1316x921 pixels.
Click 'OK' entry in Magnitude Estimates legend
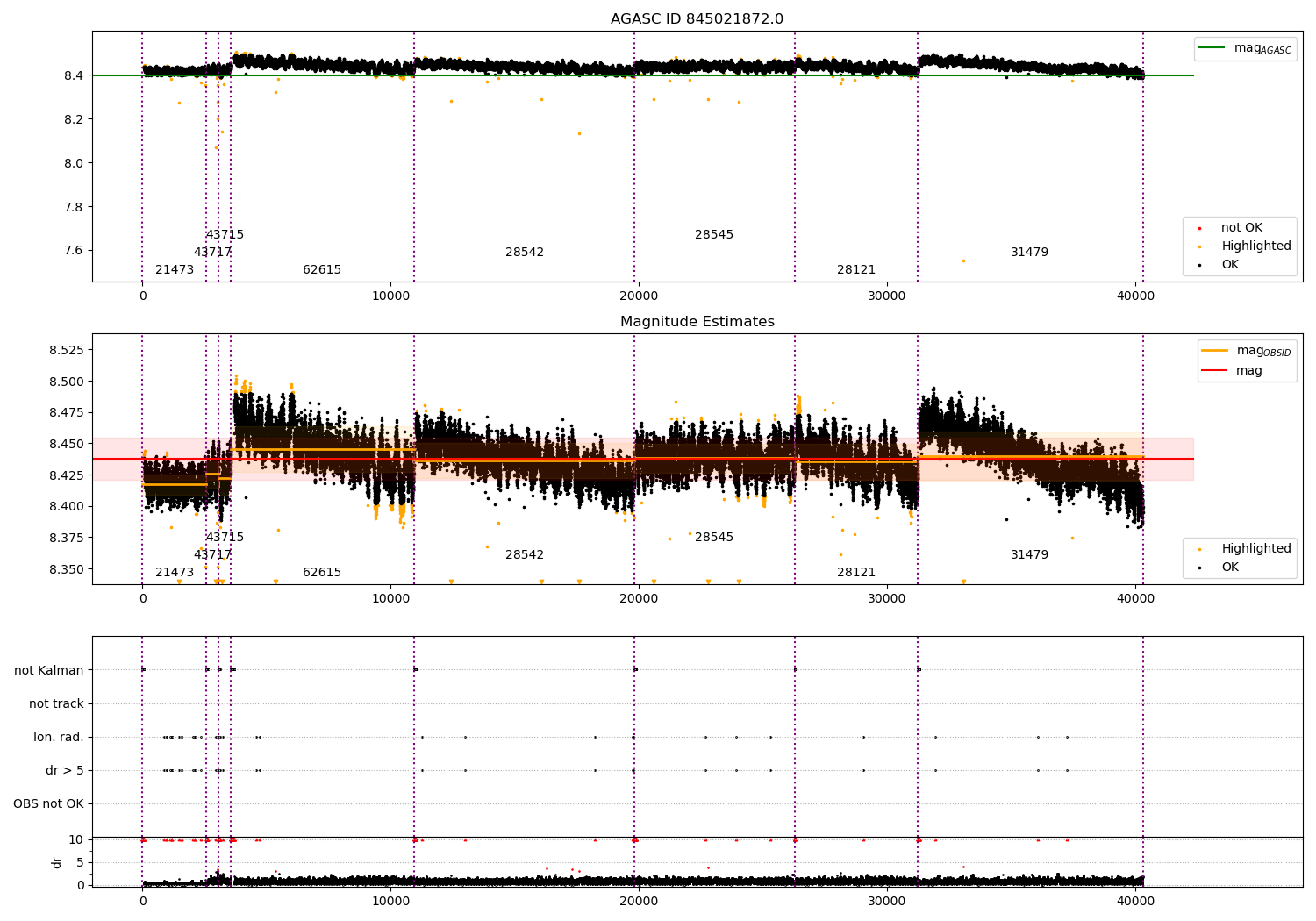(1230, 568)
